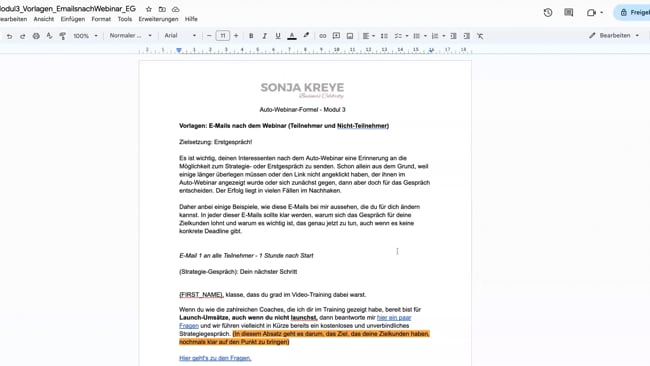Click the font size field showing 11

click(x=223, y=36)
